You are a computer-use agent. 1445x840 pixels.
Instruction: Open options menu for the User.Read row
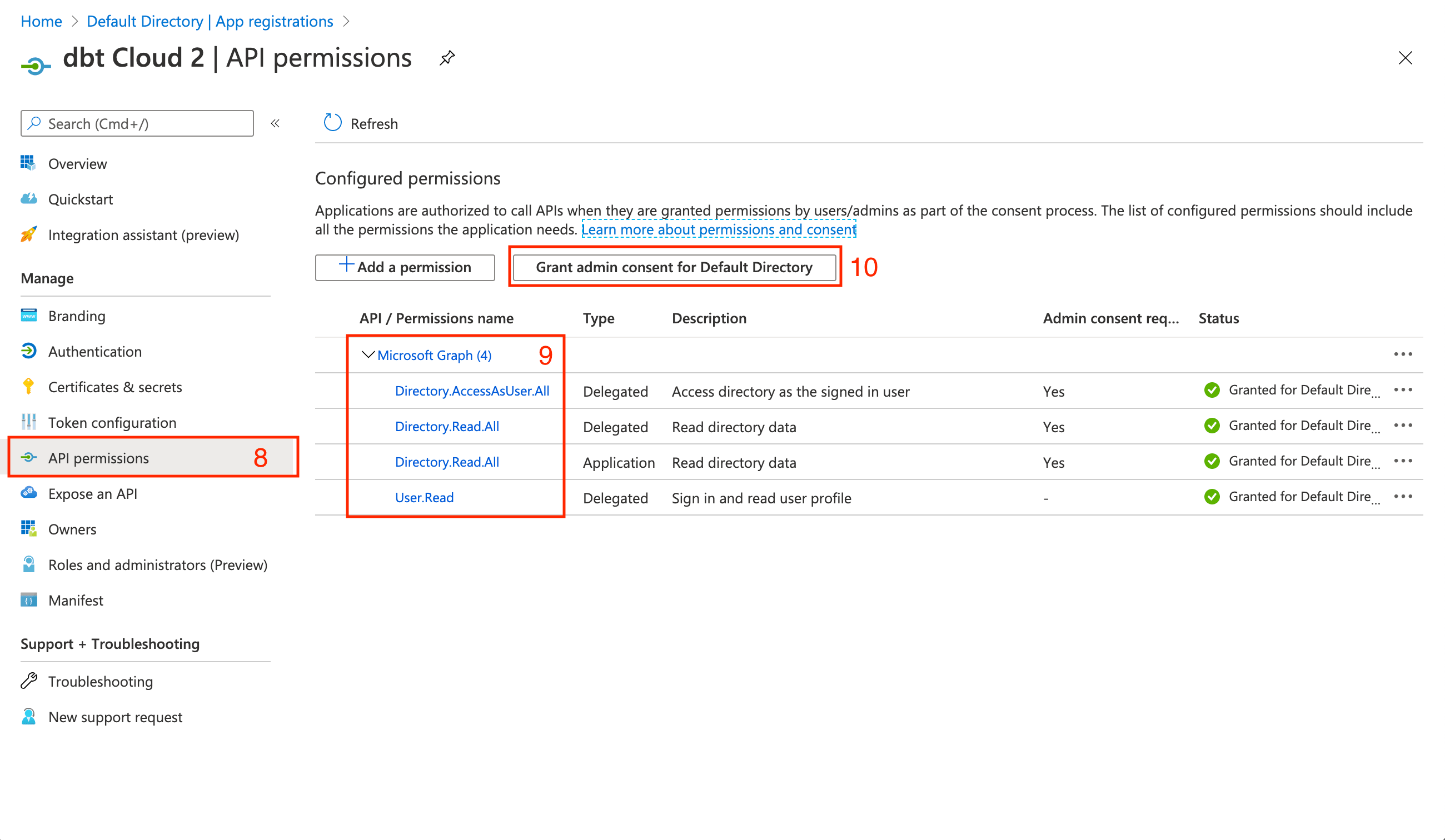click(x=1403, y=496)
